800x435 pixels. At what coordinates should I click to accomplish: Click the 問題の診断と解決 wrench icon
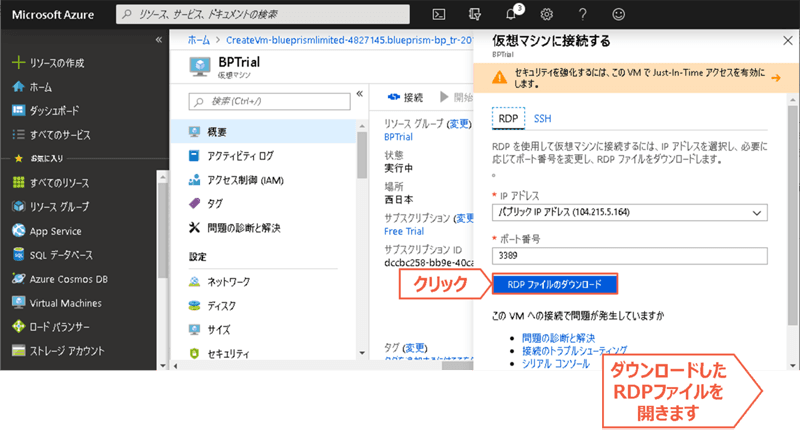coord(194,227)
